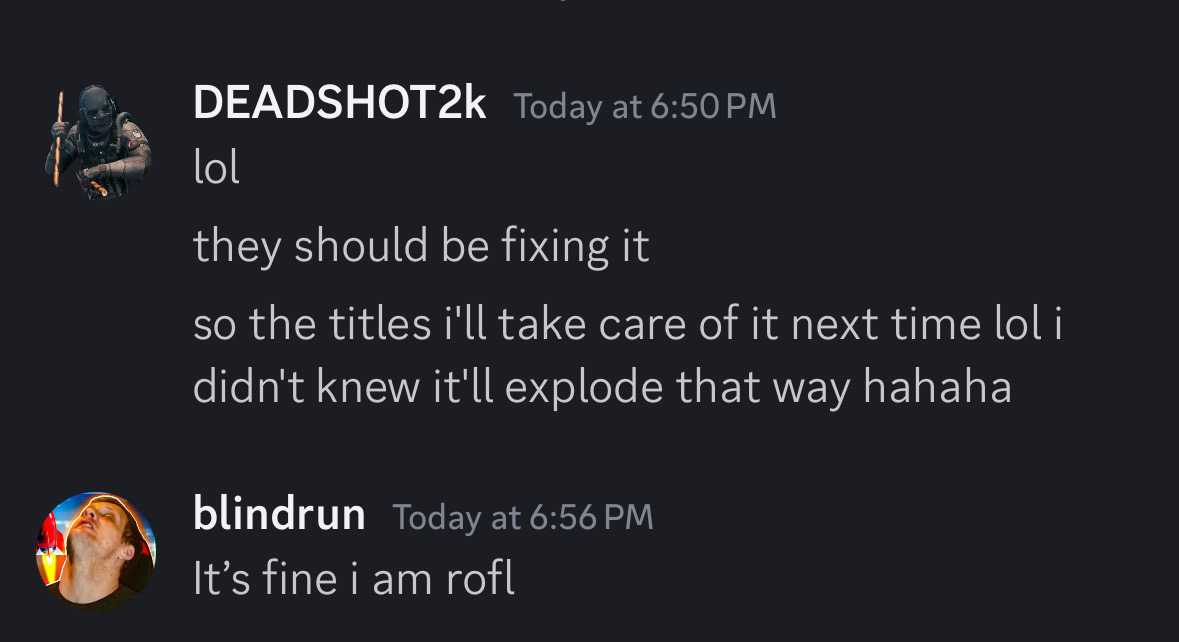Select the "they should be fixing it" message
The height and width of the screenshot is (642, 1179).
coord(421,246)
